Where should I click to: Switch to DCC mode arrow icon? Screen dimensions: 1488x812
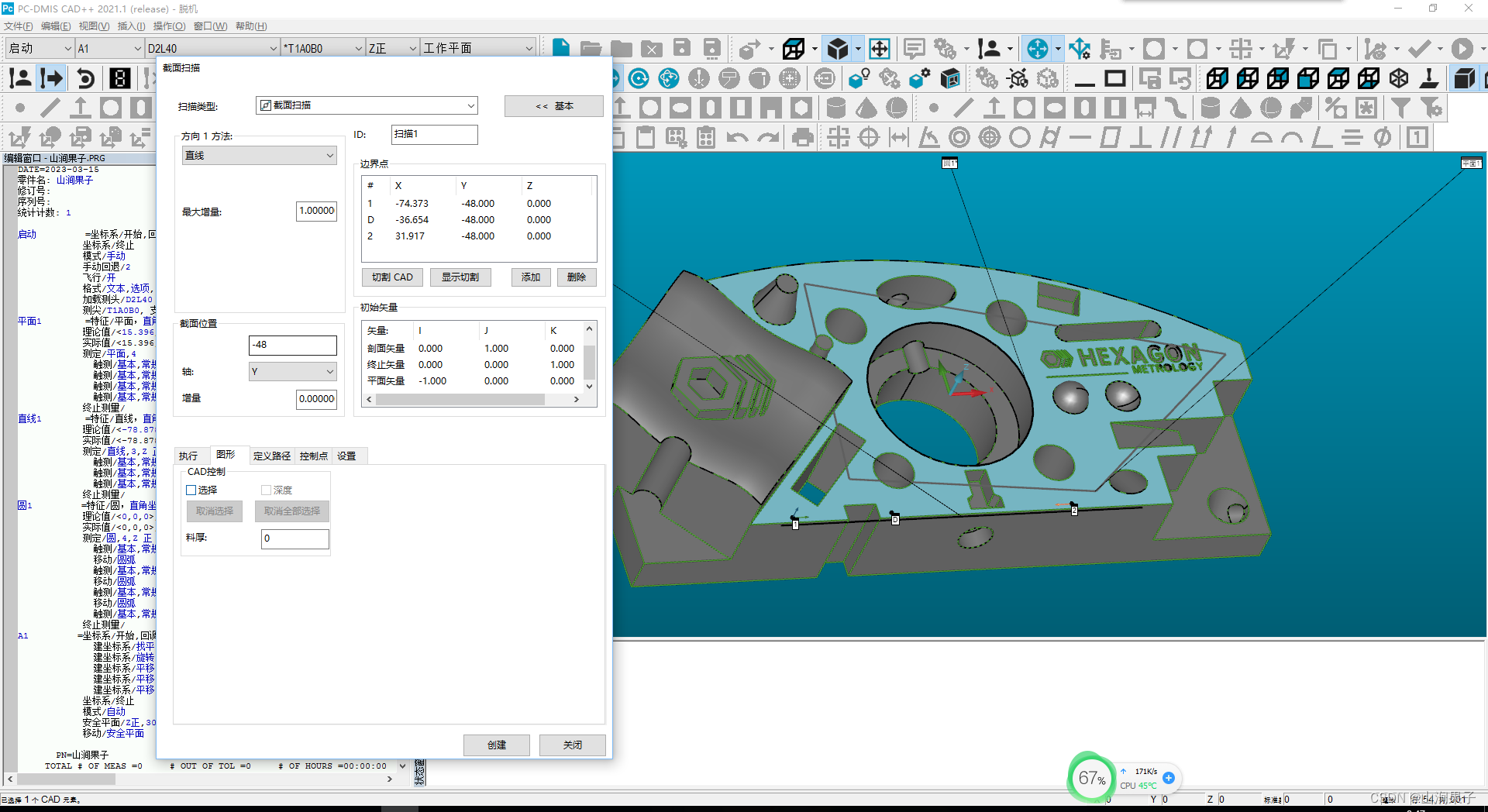tap(52, 78)
